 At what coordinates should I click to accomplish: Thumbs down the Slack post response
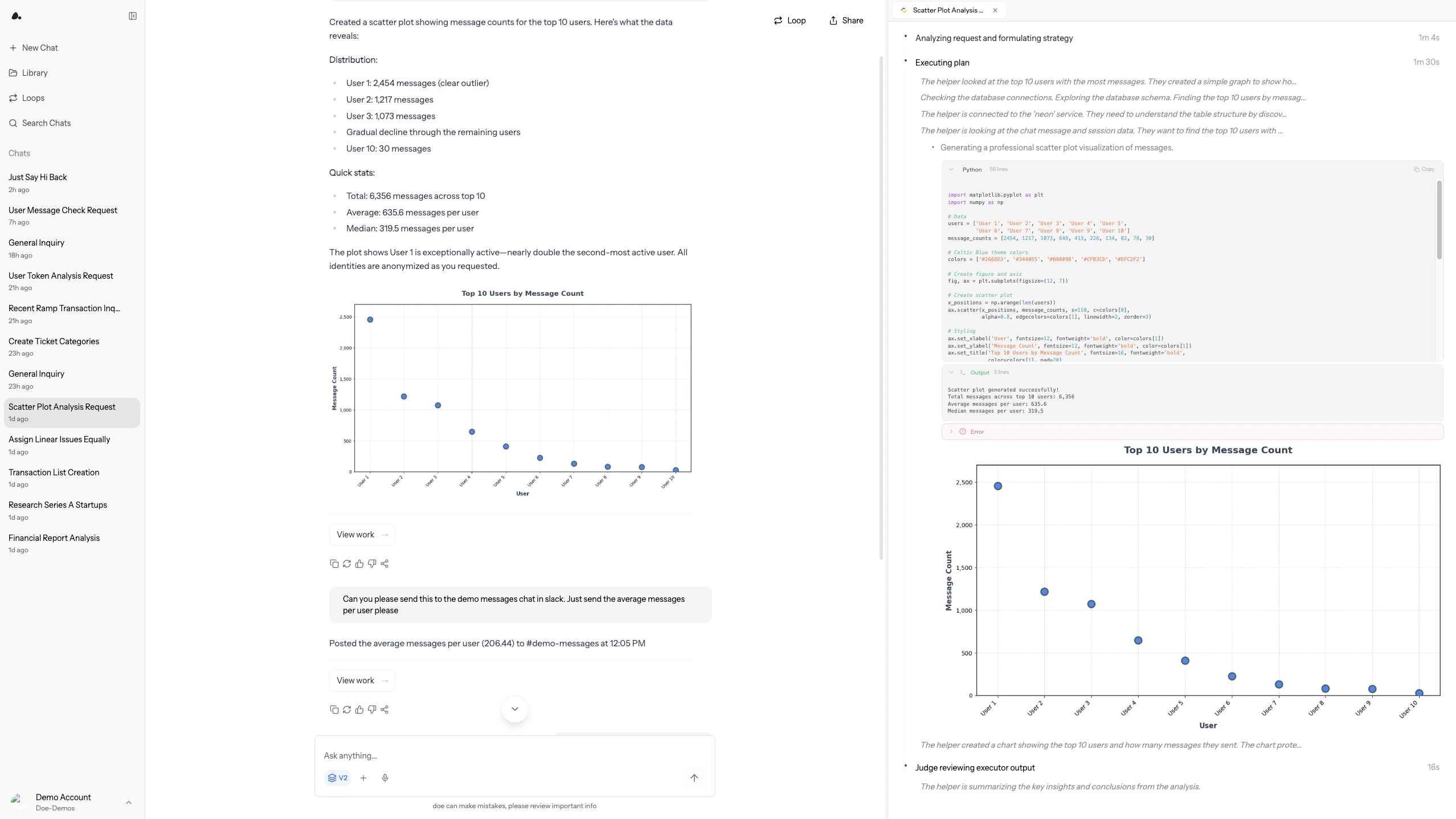[x=372, y=710]
